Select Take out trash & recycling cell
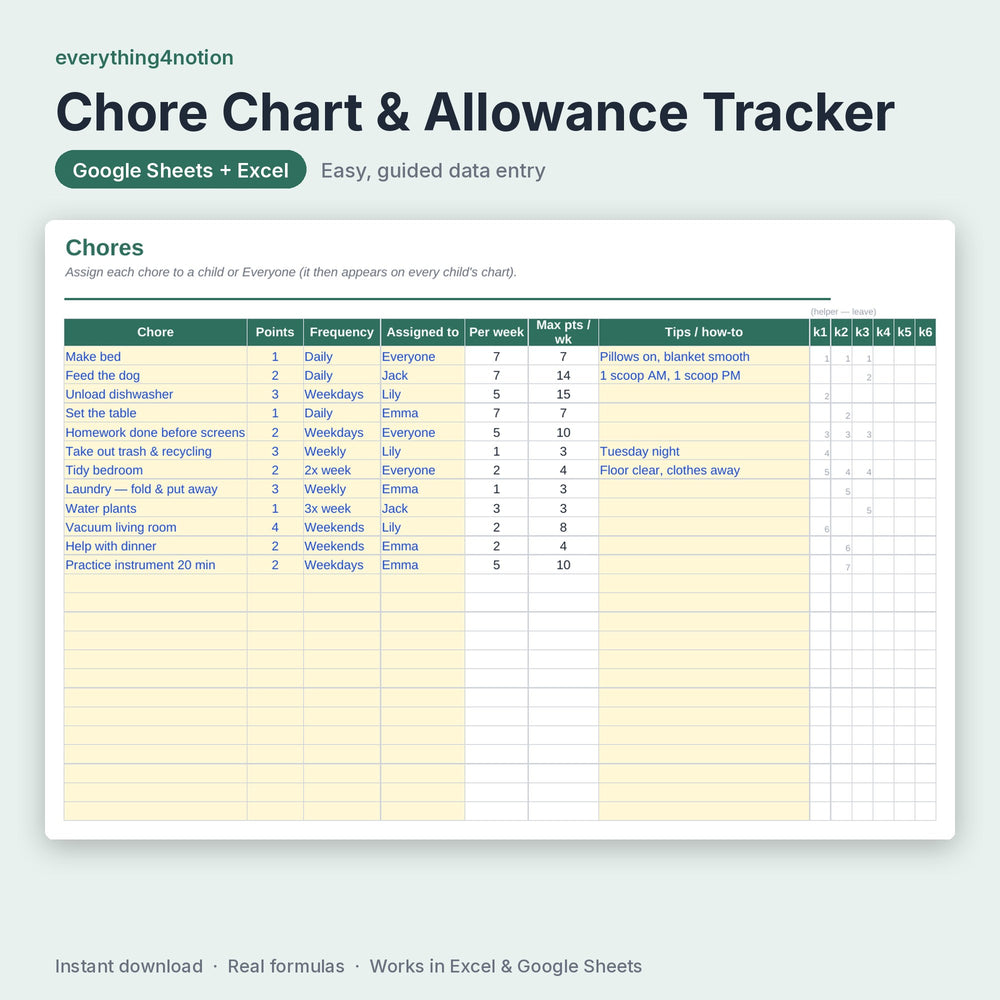Screen dimensions: 1000x1000 pos(156,452)
